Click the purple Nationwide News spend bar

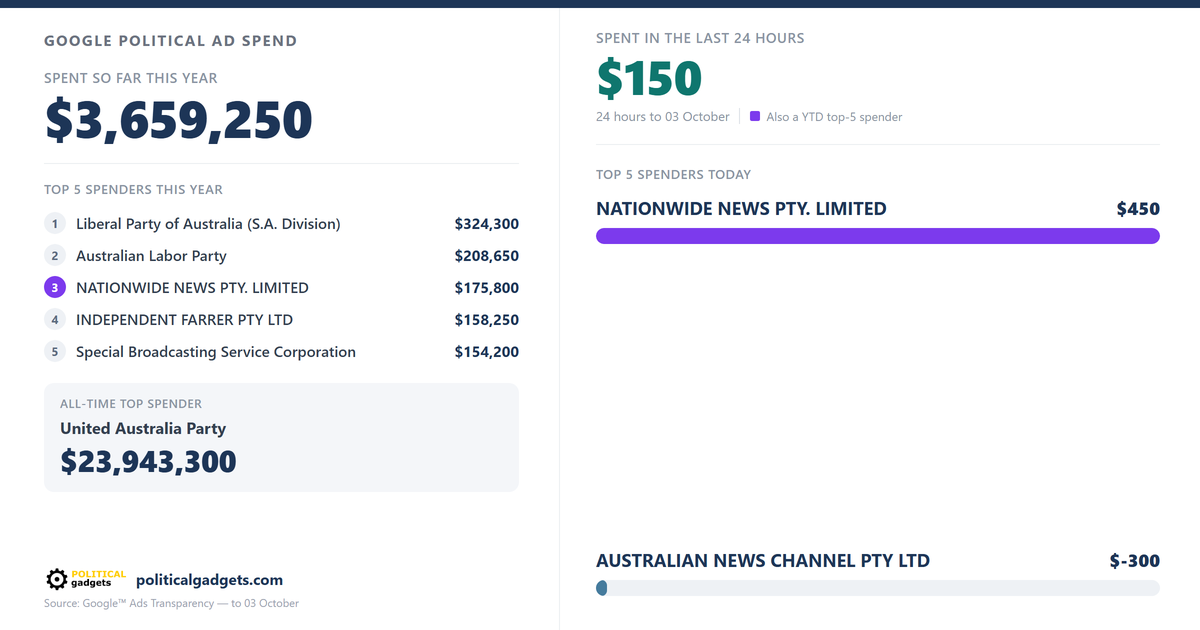[878, 236]
